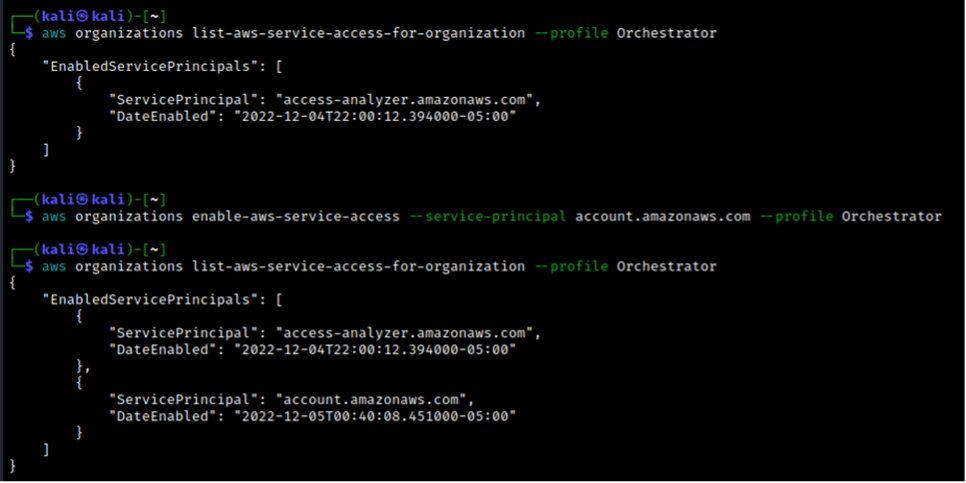
Task: Click account.amazonaws.com in the enable command line
Action: click(663, 216)
